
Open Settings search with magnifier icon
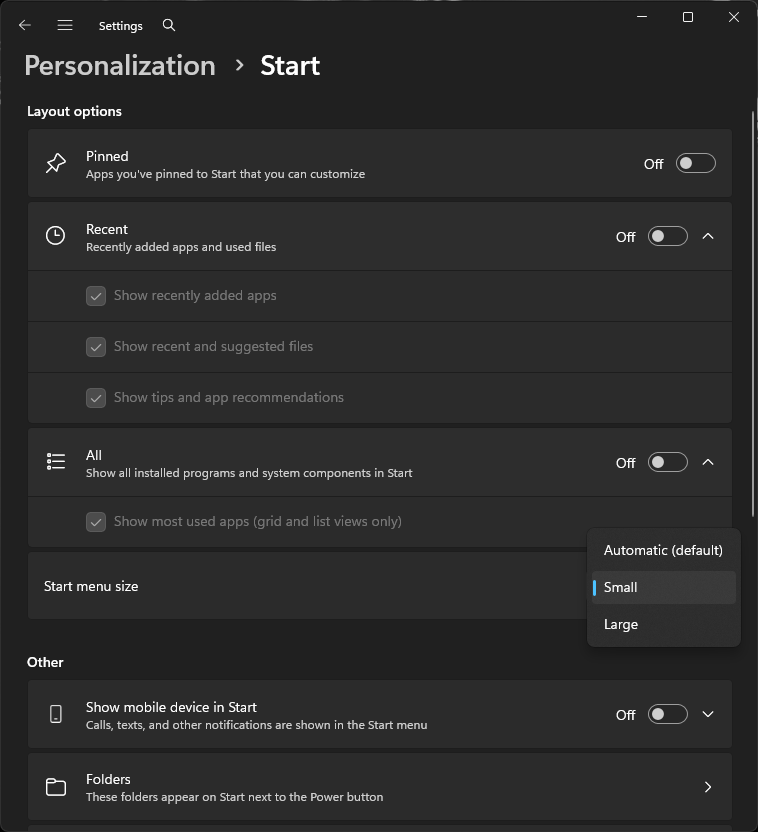pos(169,25)
